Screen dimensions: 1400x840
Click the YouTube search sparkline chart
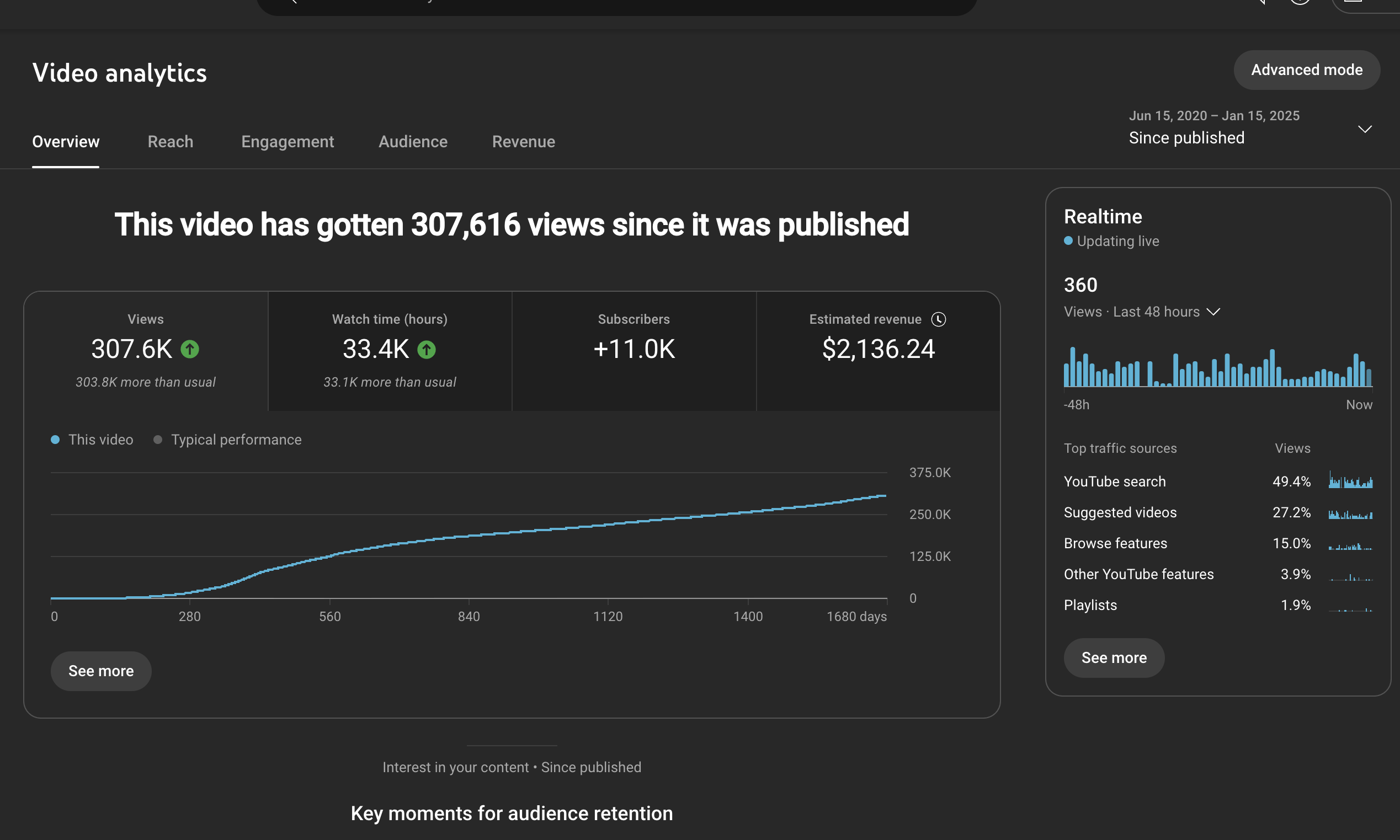[x=1350, y=481]
